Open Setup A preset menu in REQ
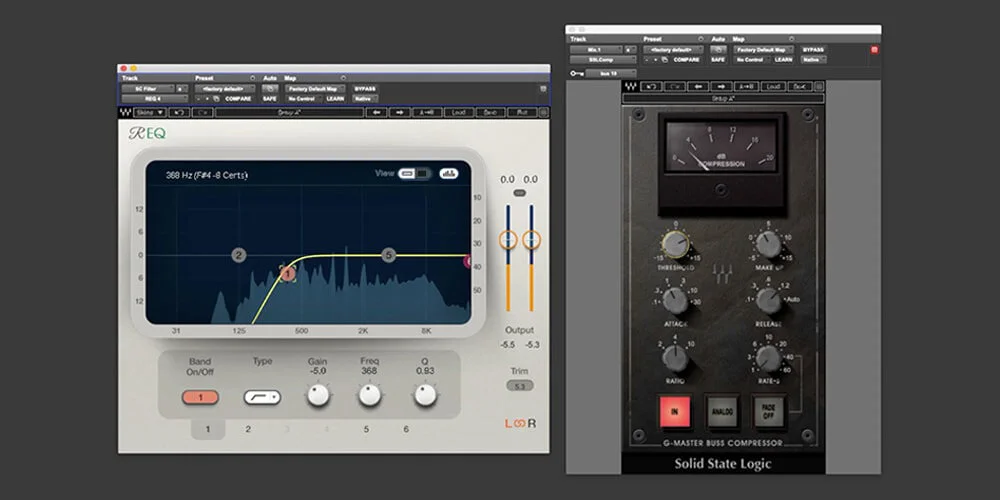This screenshot has width=1000, height=500. click(290, 112)
